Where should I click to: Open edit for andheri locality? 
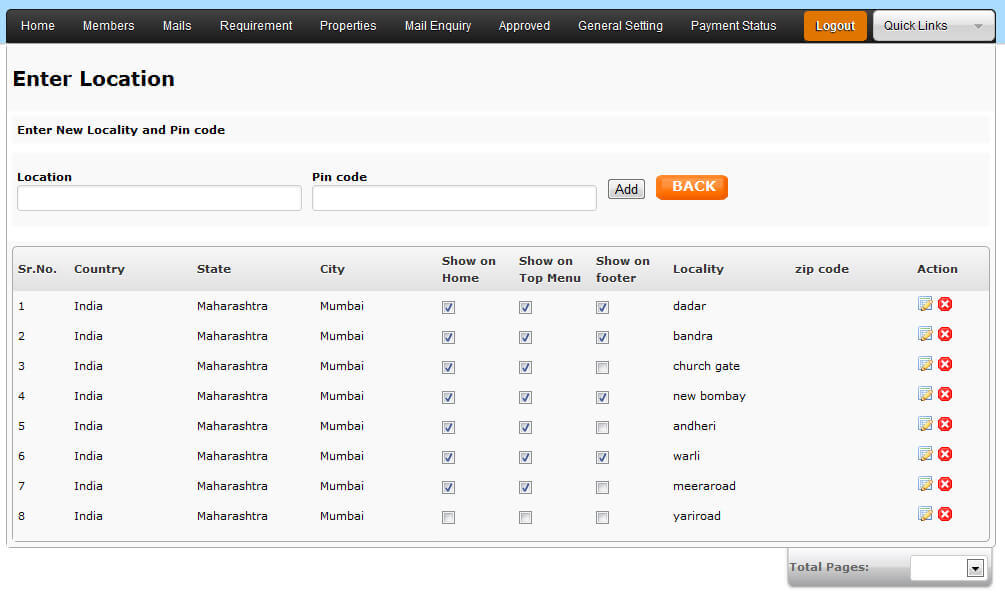(925, 424)
